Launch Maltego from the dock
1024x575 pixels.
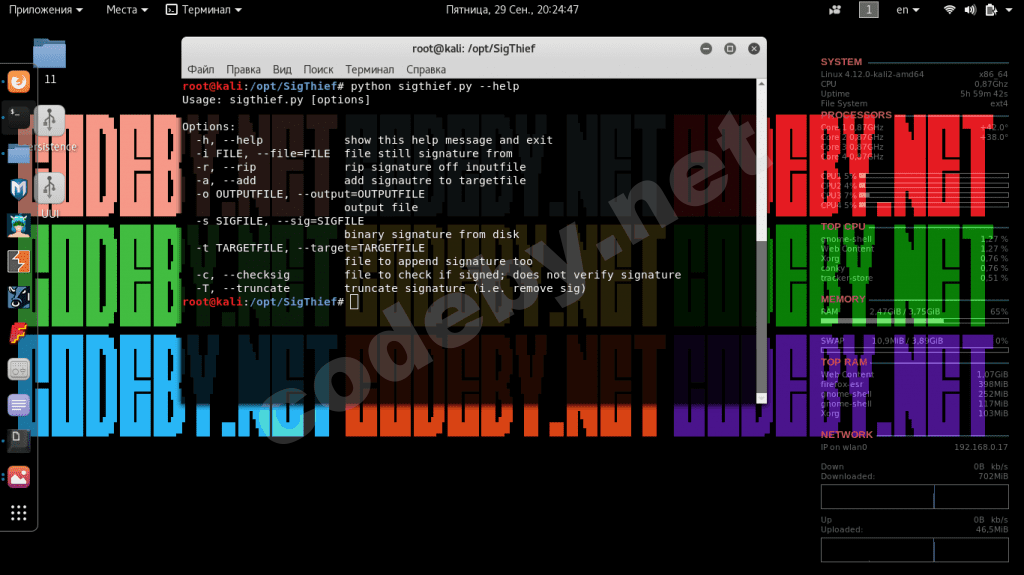coord(18,189)
